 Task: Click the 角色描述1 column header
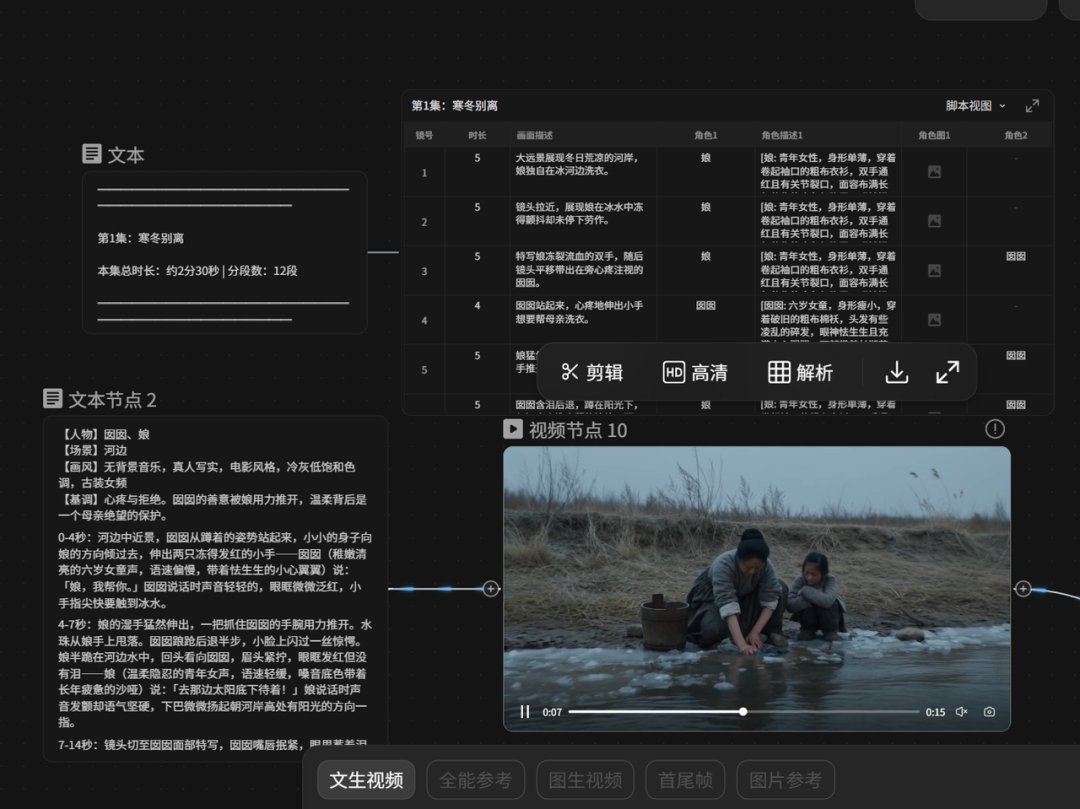coord(782,136)
